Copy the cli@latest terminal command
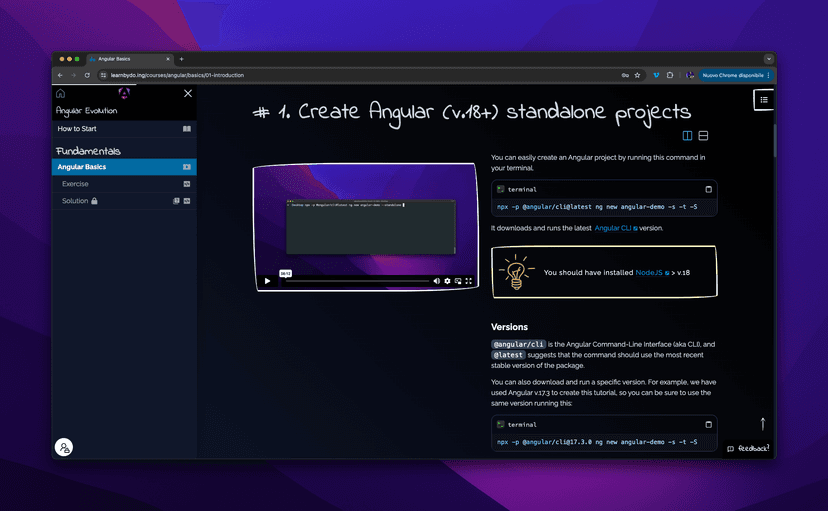This screenshot has height=511, width=828. coord(709,189)
